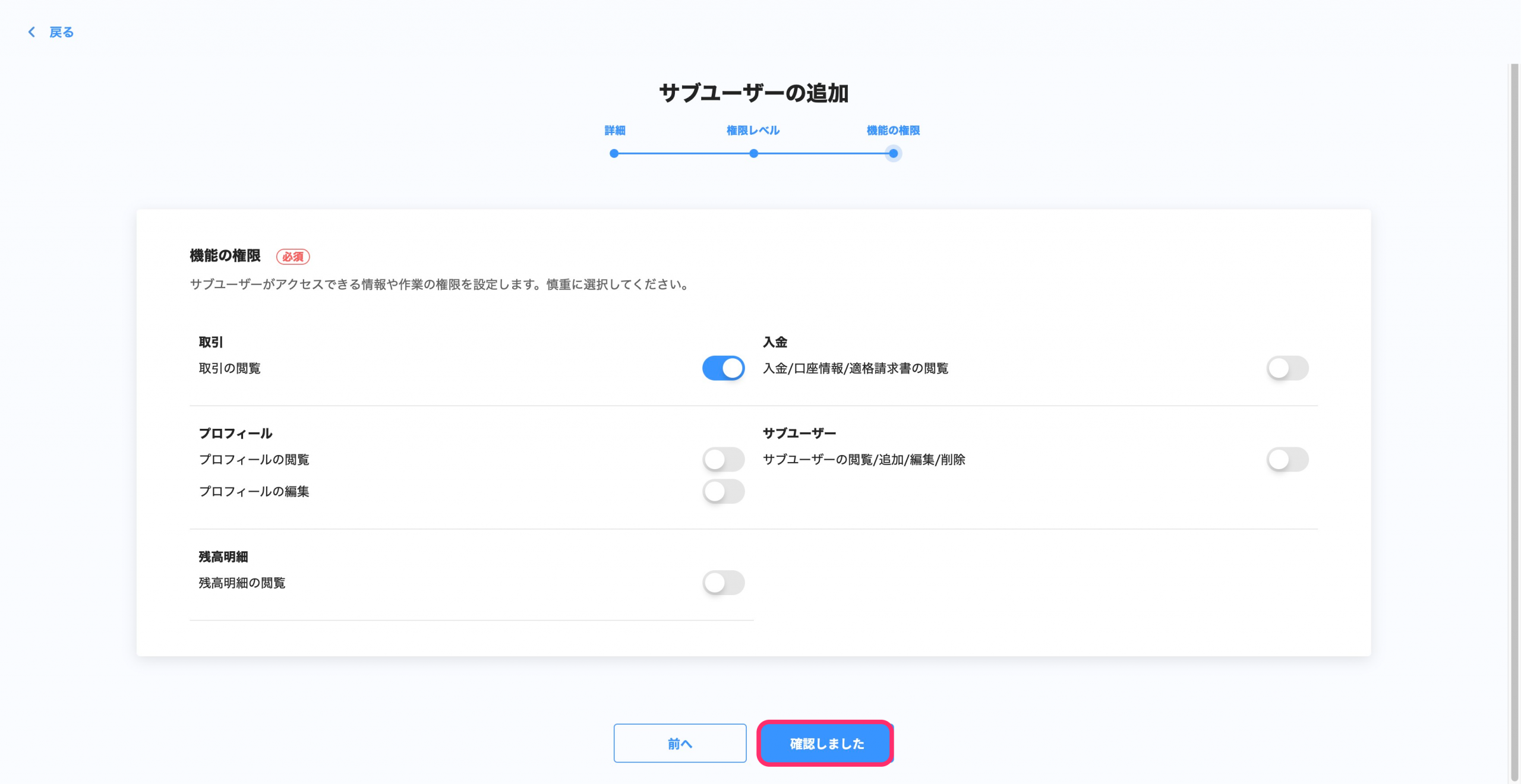Click the page vertical scrollbar
This screenshot has height=784, width=1521.
[x=1514, y=423]
